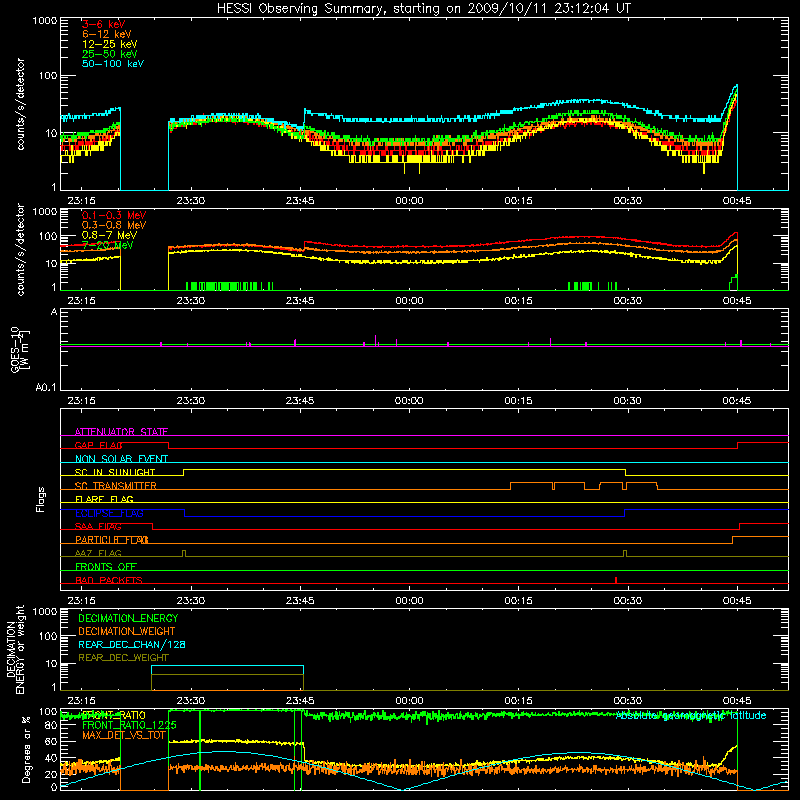Select the GAP_FLAG label

pyautogui.click(x=98, y=445)
